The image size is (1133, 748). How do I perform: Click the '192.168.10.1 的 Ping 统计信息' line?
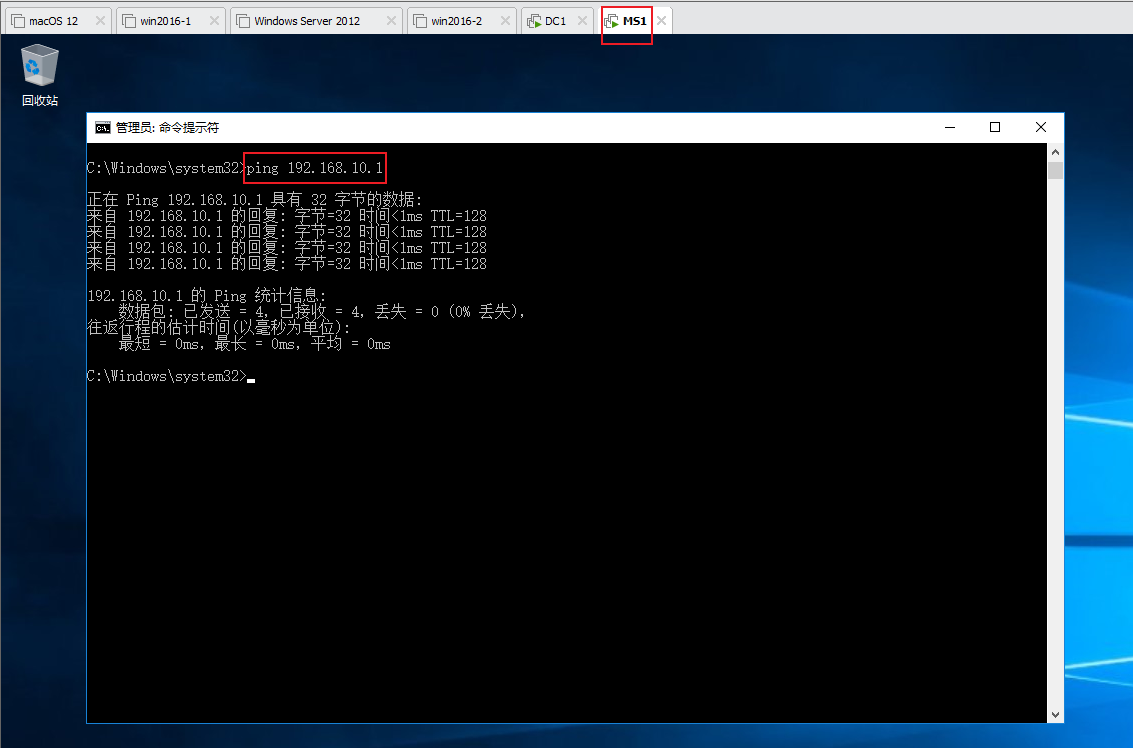click(207, 296)
